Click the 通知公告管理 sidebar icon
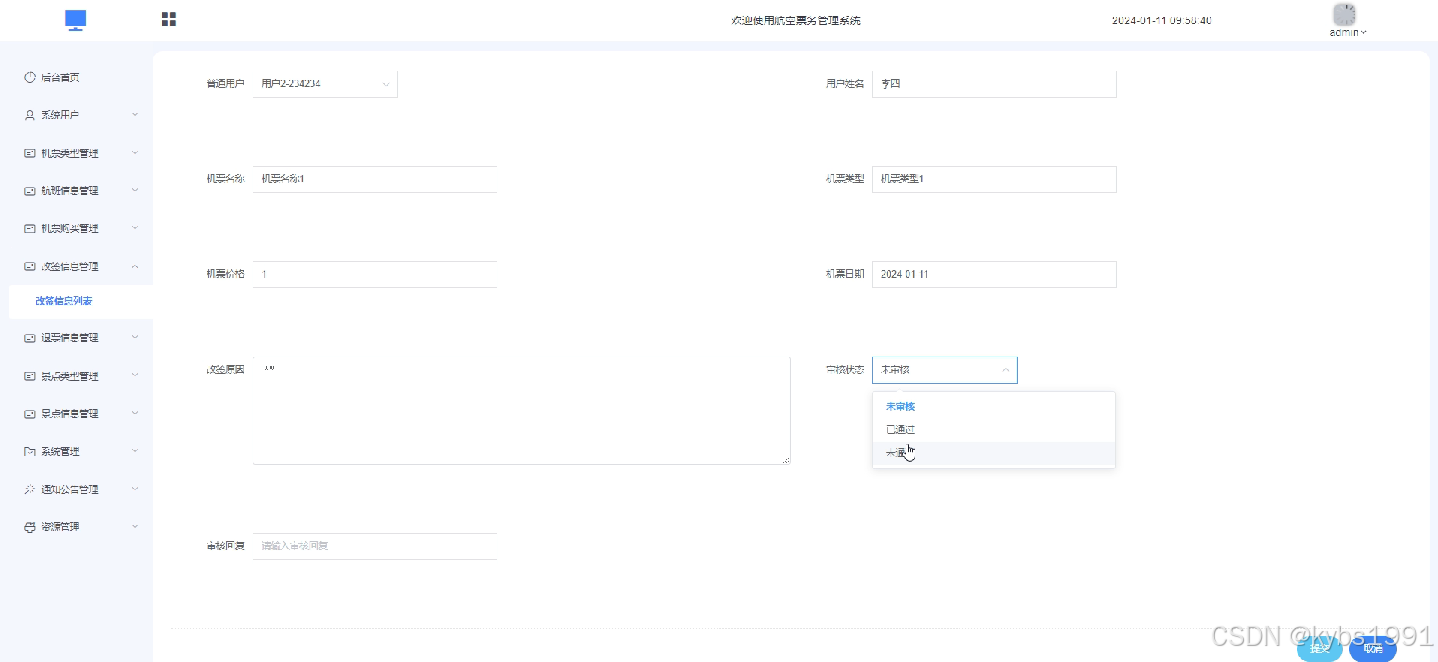The height and width of the screenshot is (662, 1438). 30,489
